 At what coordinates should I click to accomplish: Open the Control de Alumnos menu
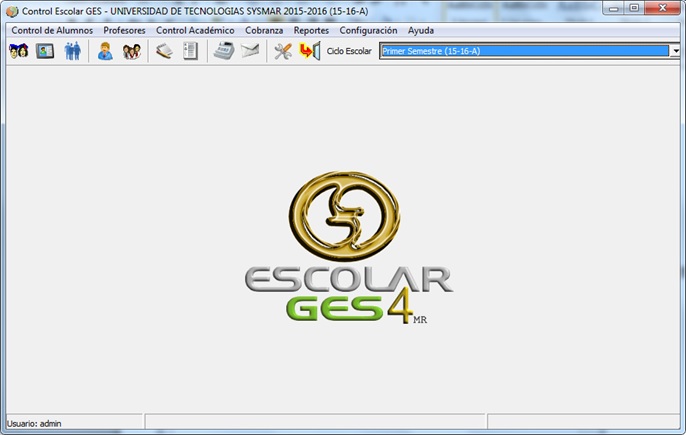(52, 31)
